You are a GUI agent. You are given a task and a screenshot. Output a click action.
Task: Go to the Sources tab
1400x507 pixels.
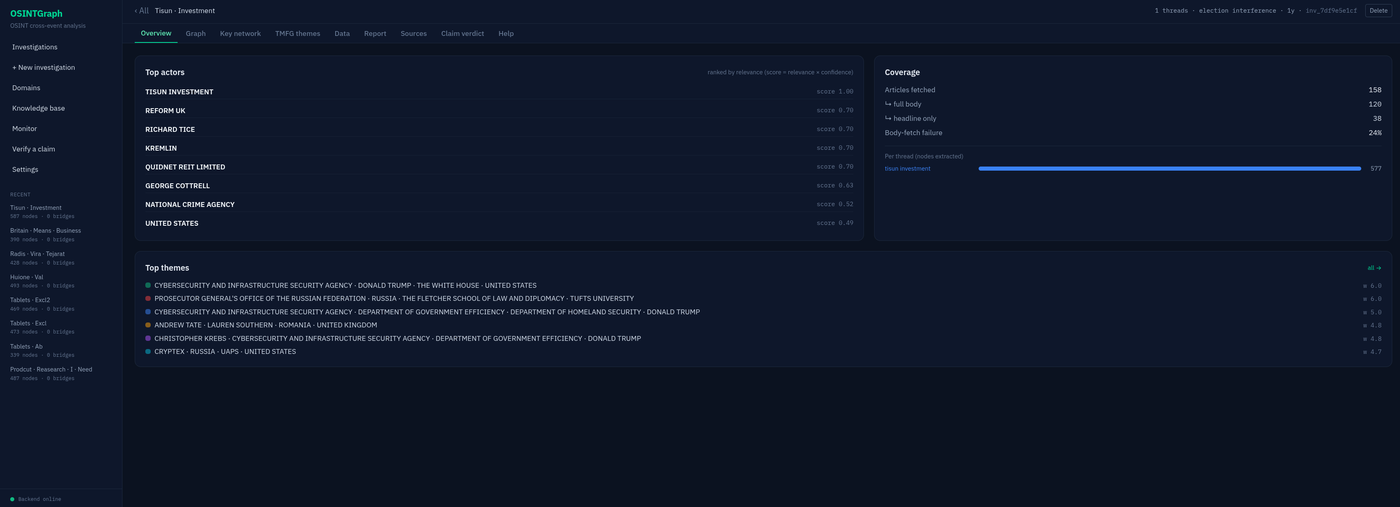point(414,33)
